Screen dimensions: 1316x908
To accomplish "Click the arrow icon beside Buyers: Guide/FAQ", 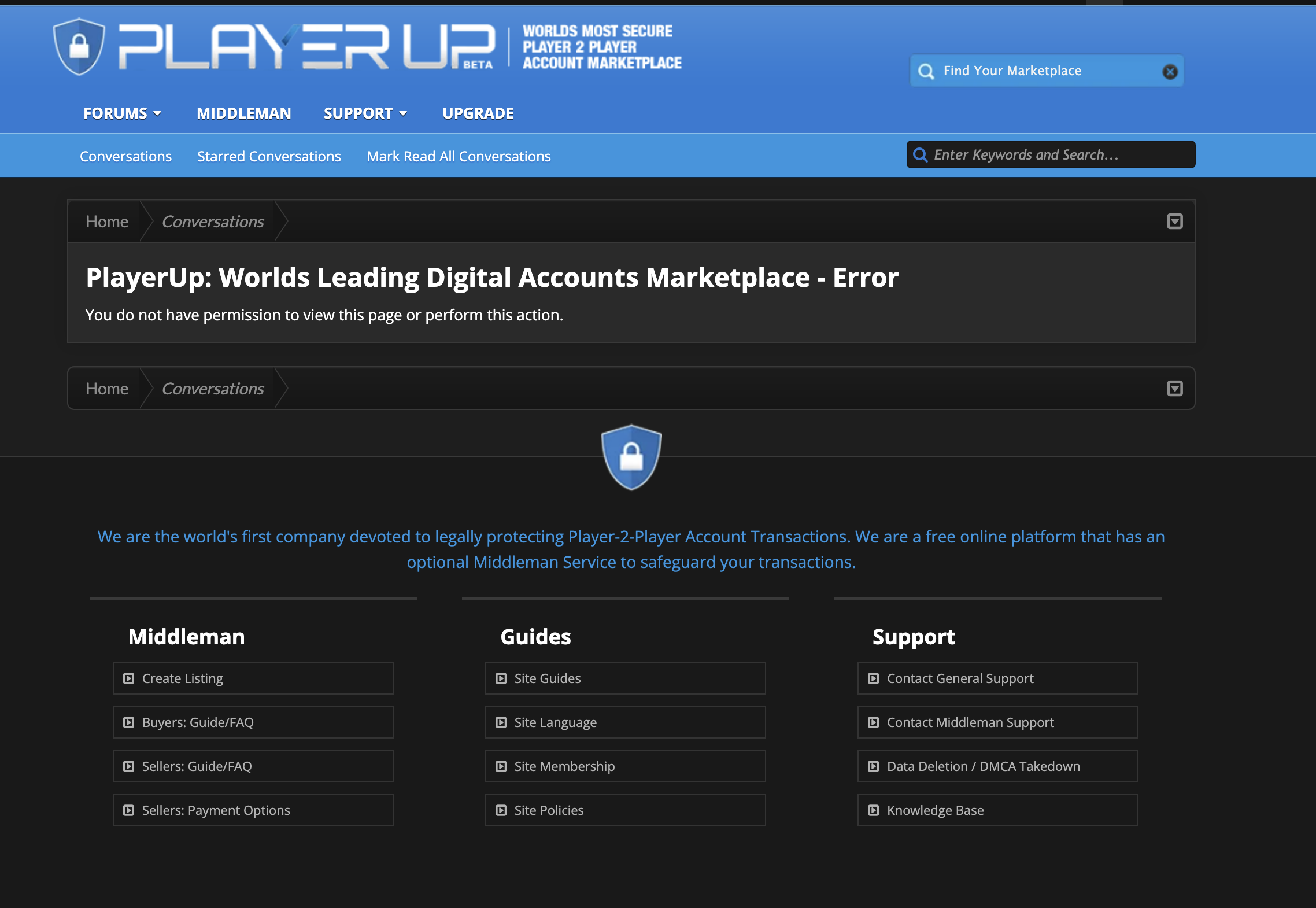I will click(x=129, y=722).
